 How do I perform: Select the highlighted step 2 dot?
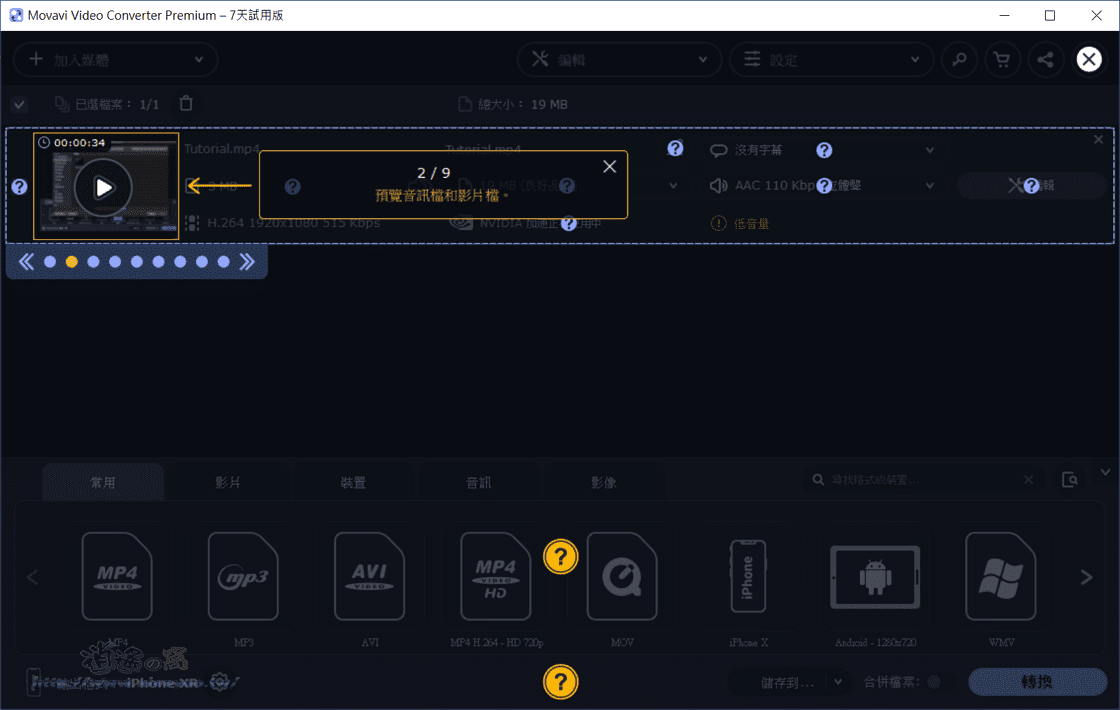(71, 262)
